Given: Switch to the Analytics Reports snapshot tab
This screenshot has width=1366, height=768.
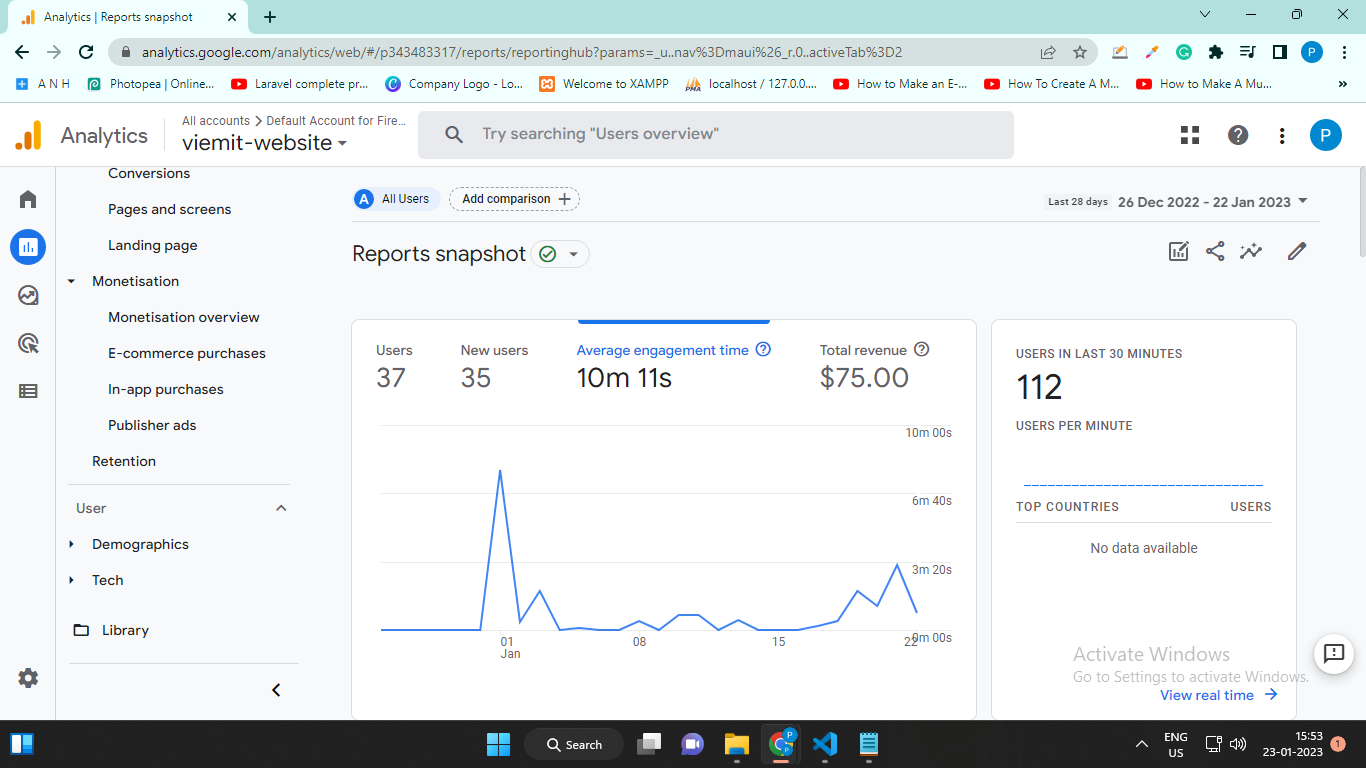Looking at the screenshot, I should coord(127,17).
